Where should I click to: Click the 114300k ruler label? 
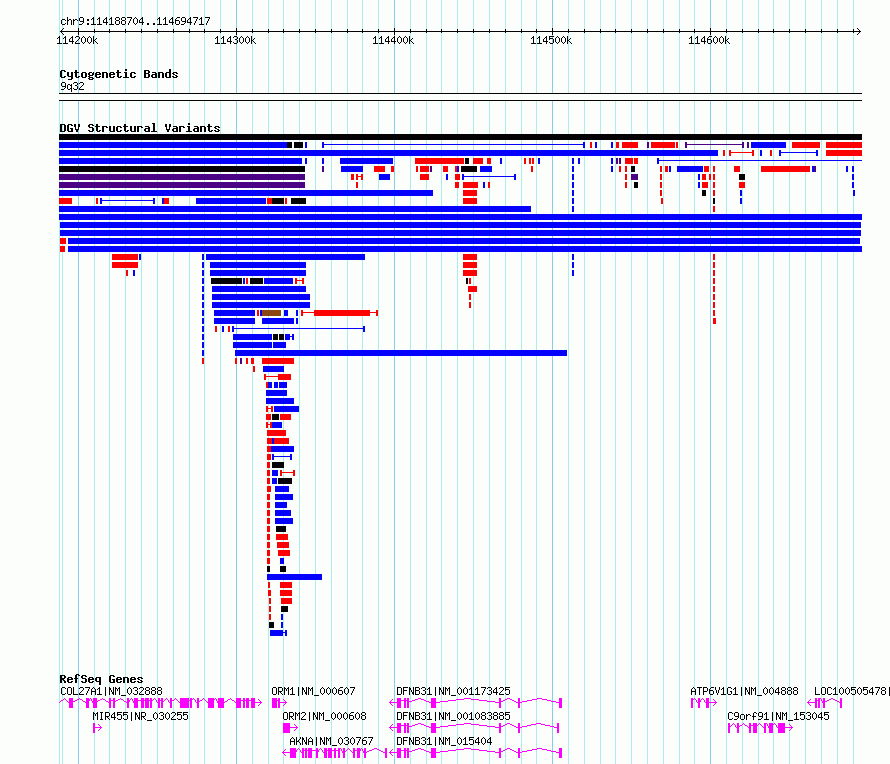tap(235, 40)
